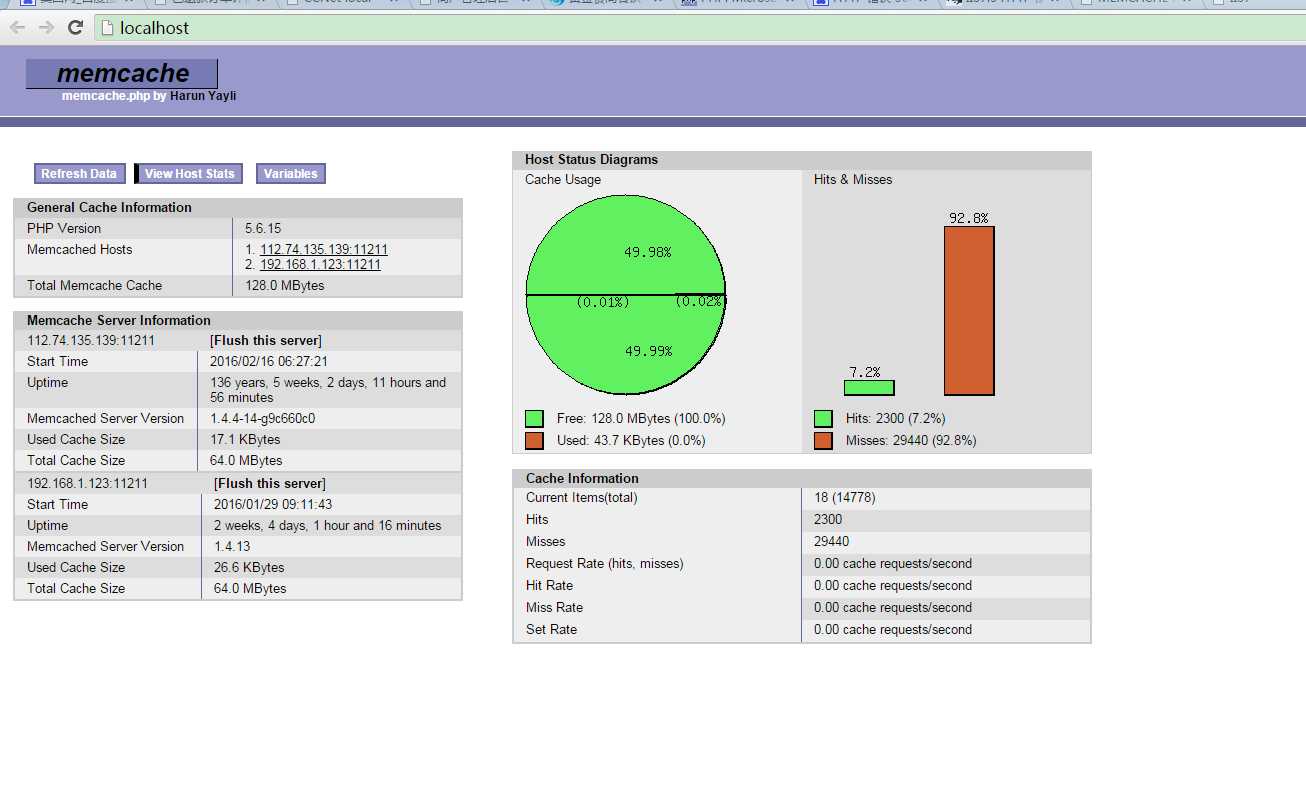This screenshot has width=1306, height=786.
Task: Click the green 7.2% hits bar
Action: [869, 388]
